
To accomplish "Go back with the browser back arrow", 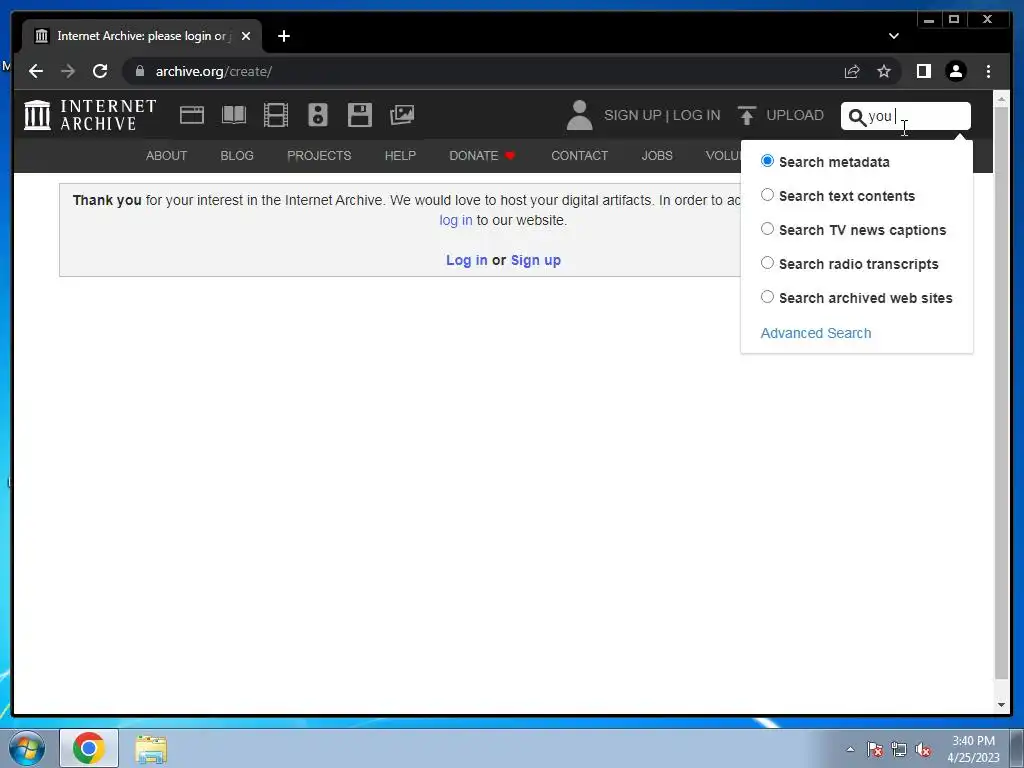I will coord(36,71).
